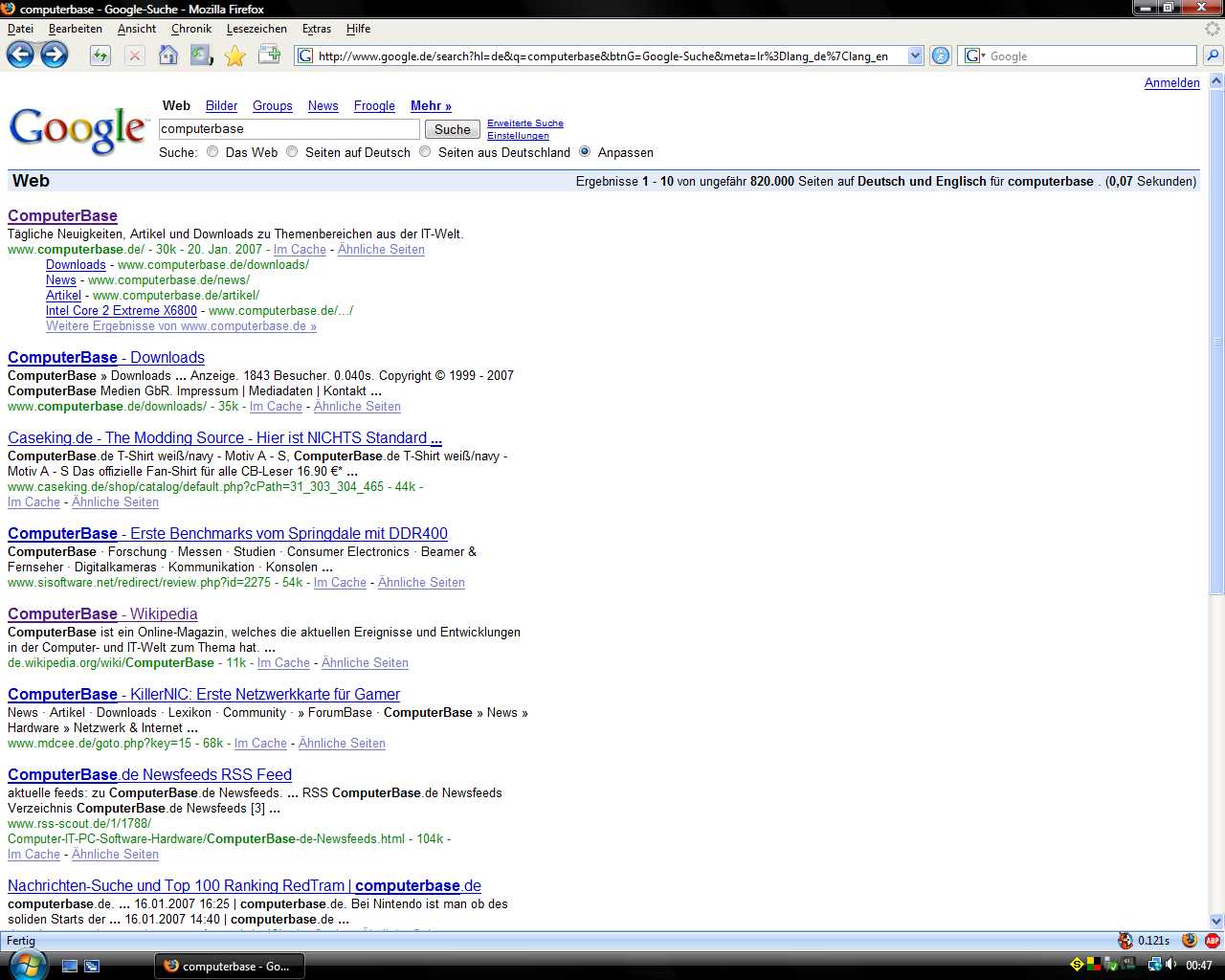
Task: Click the Switch Windows quick launch icon
Action: [x=92, y=966]
